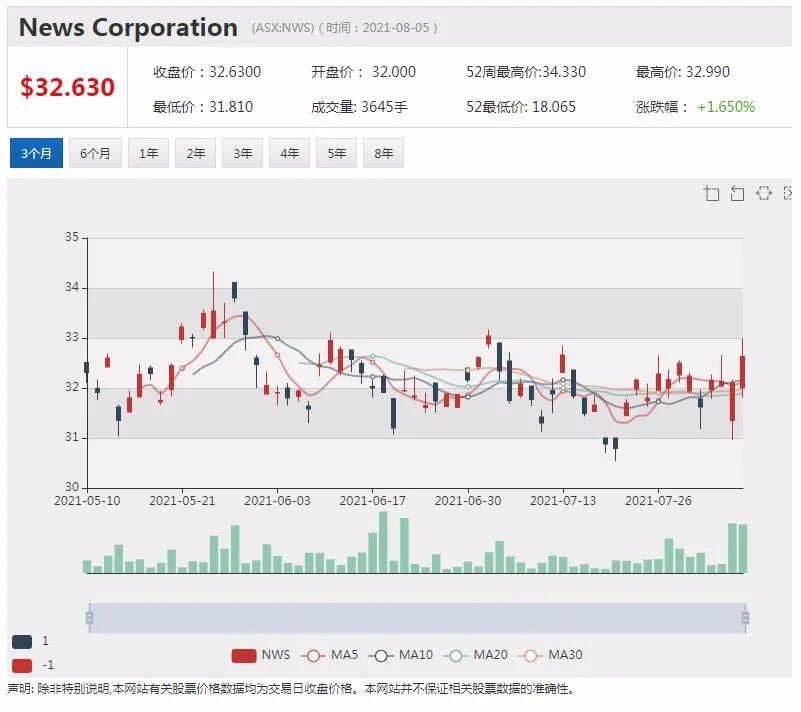Click the y-axis label 33

(72, 338)
